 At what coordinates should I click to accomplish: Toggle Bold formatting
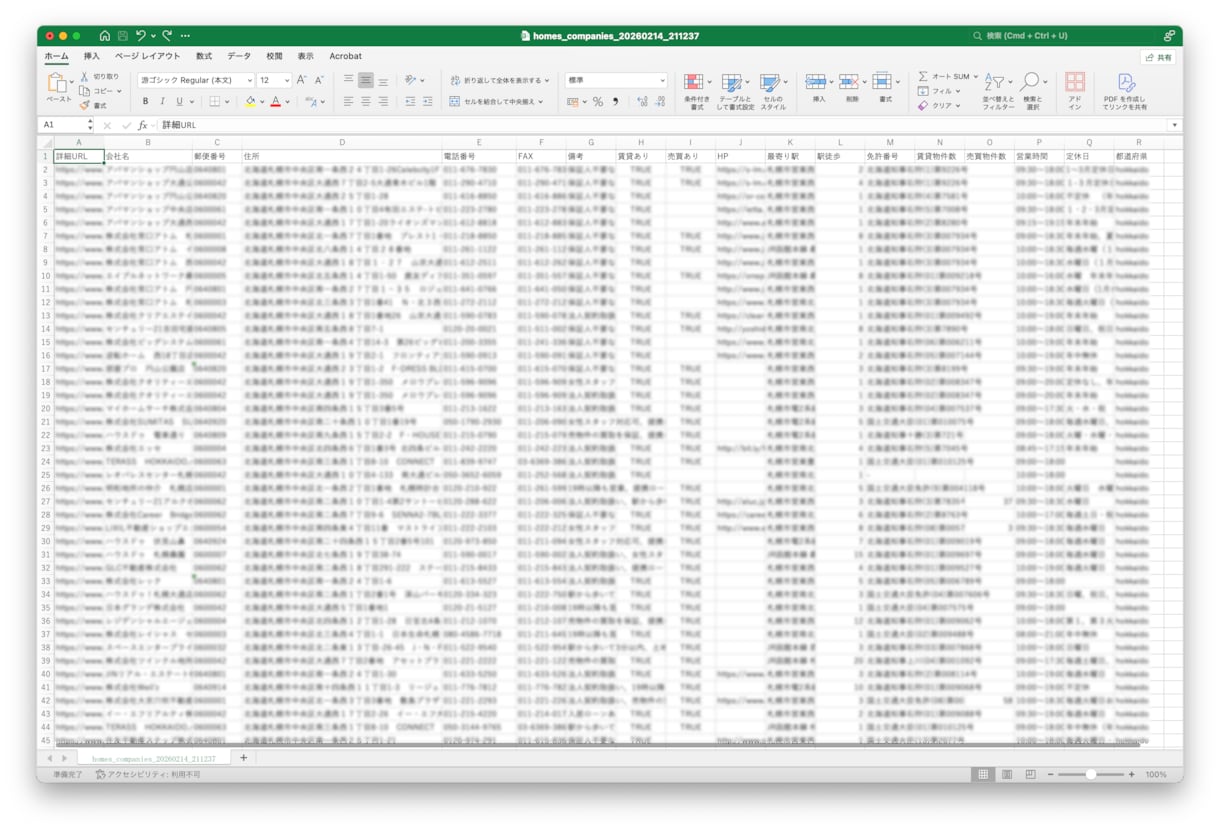click(145, 102)
